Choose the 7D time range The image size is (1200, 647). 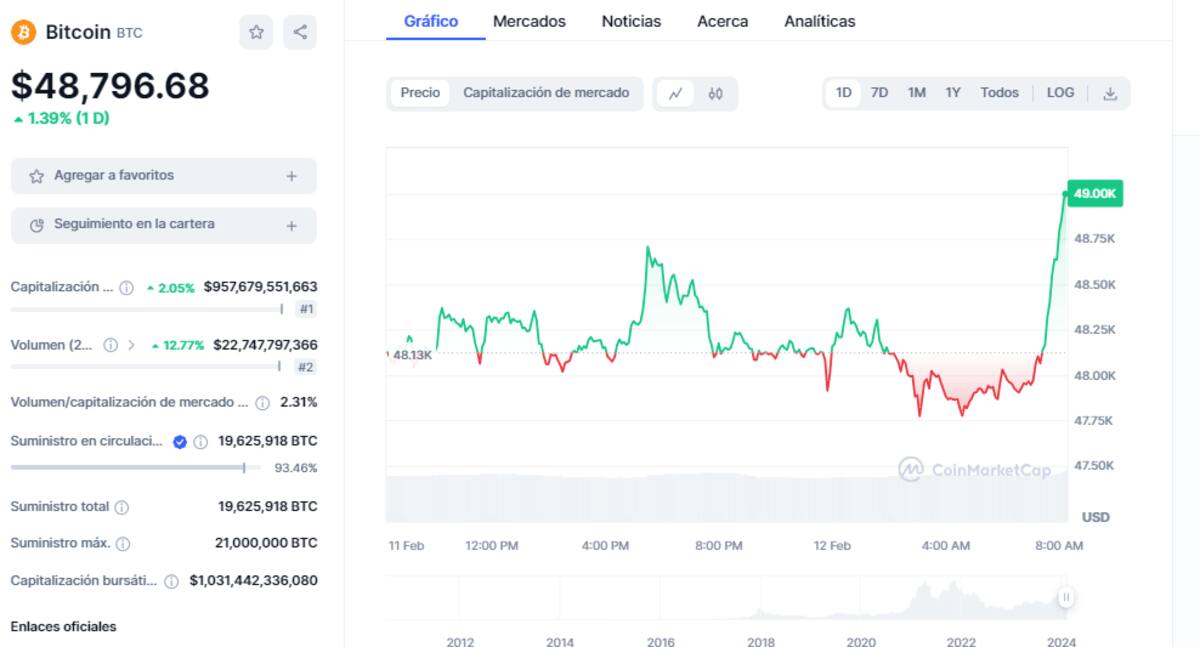[879, 93]
